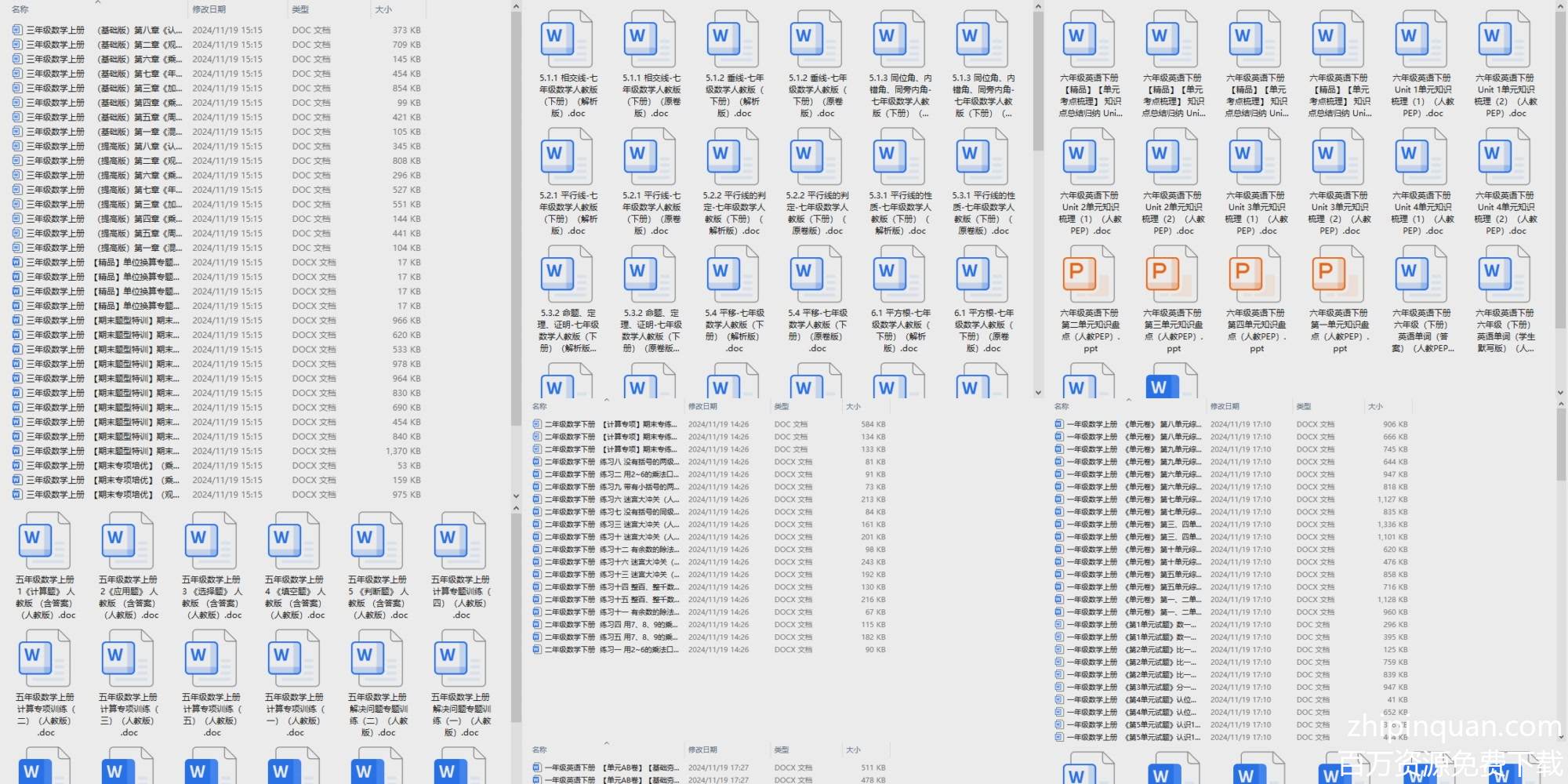Click sort chevron above 名称 in 一年级数学 list

click(x=1128, y=400)
